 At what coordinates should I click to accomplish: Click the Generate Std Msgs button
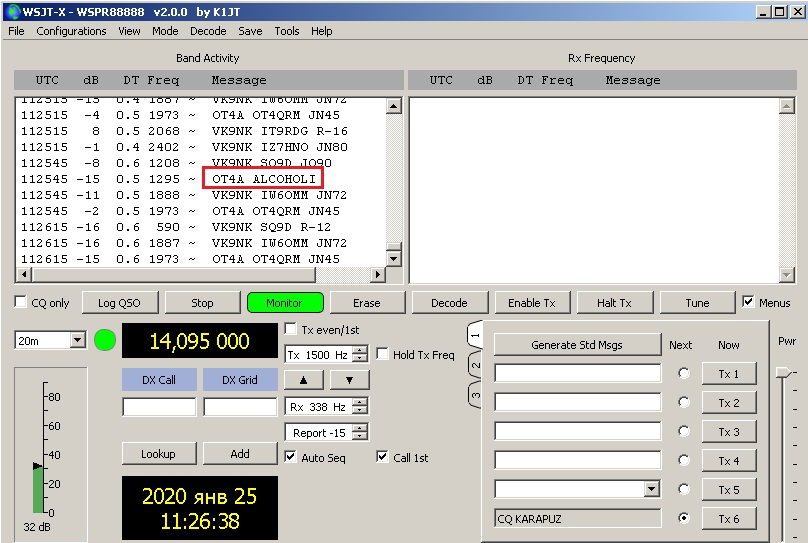pos(577,345)
